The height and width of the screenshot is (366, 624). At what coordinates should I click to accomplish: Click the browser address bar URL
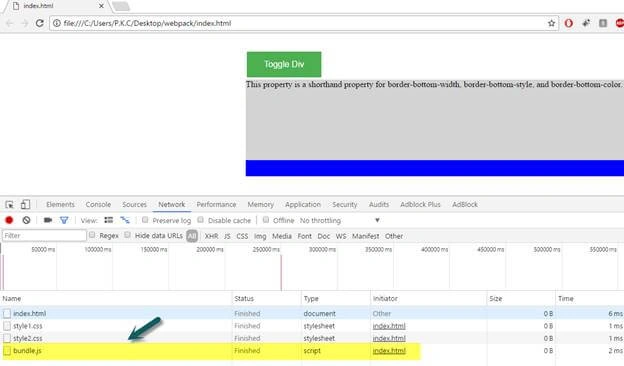147,23
